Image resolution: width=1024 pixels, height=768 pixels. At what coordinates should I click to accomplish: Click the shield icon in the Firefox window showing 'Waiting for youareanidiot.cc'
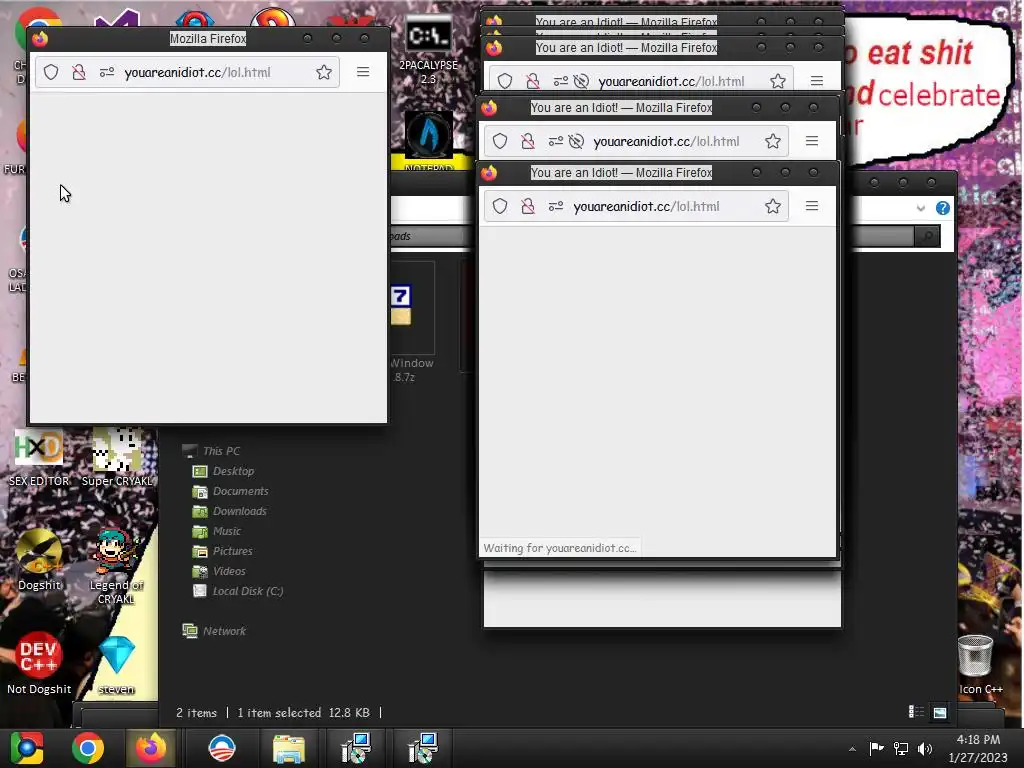[x=500, y=206]
